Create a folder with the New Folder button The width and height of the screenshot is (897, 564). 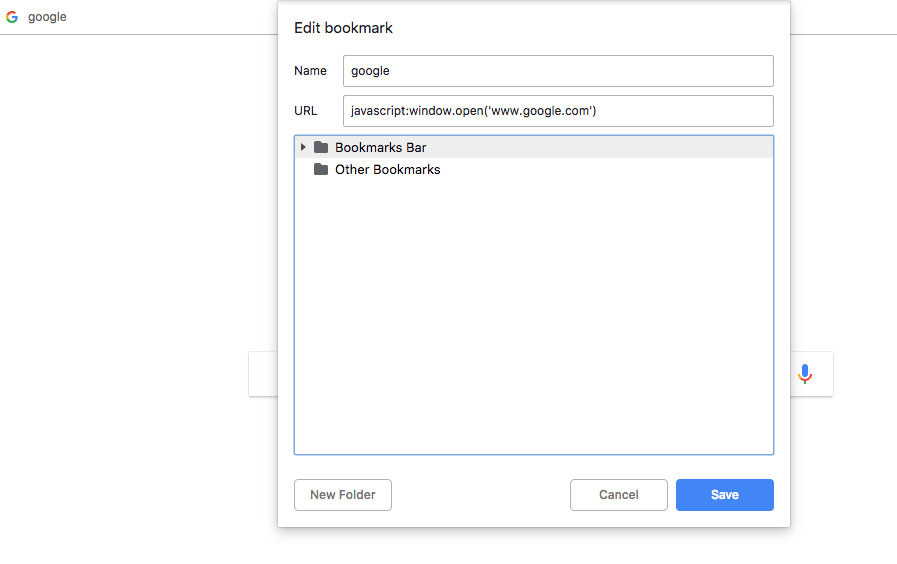(343, 495)
